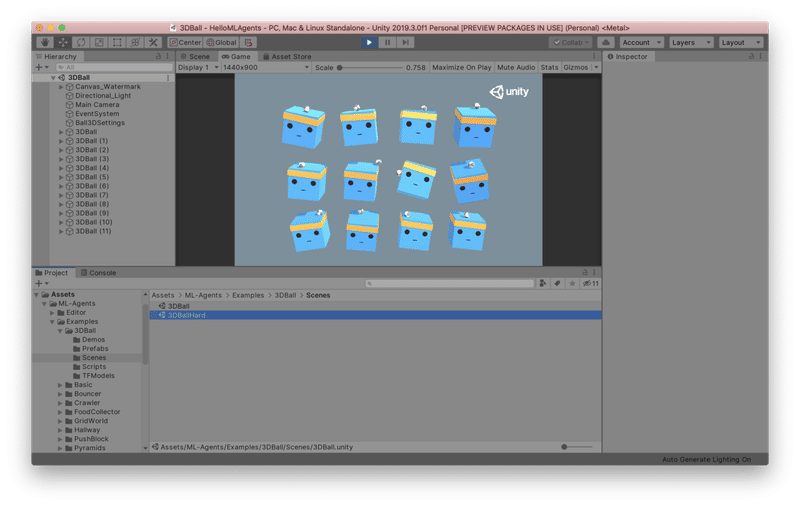The height and width of the screenshot is (507, 800).
Task: Open the Collab dropdown
Action: pos(571,42)
